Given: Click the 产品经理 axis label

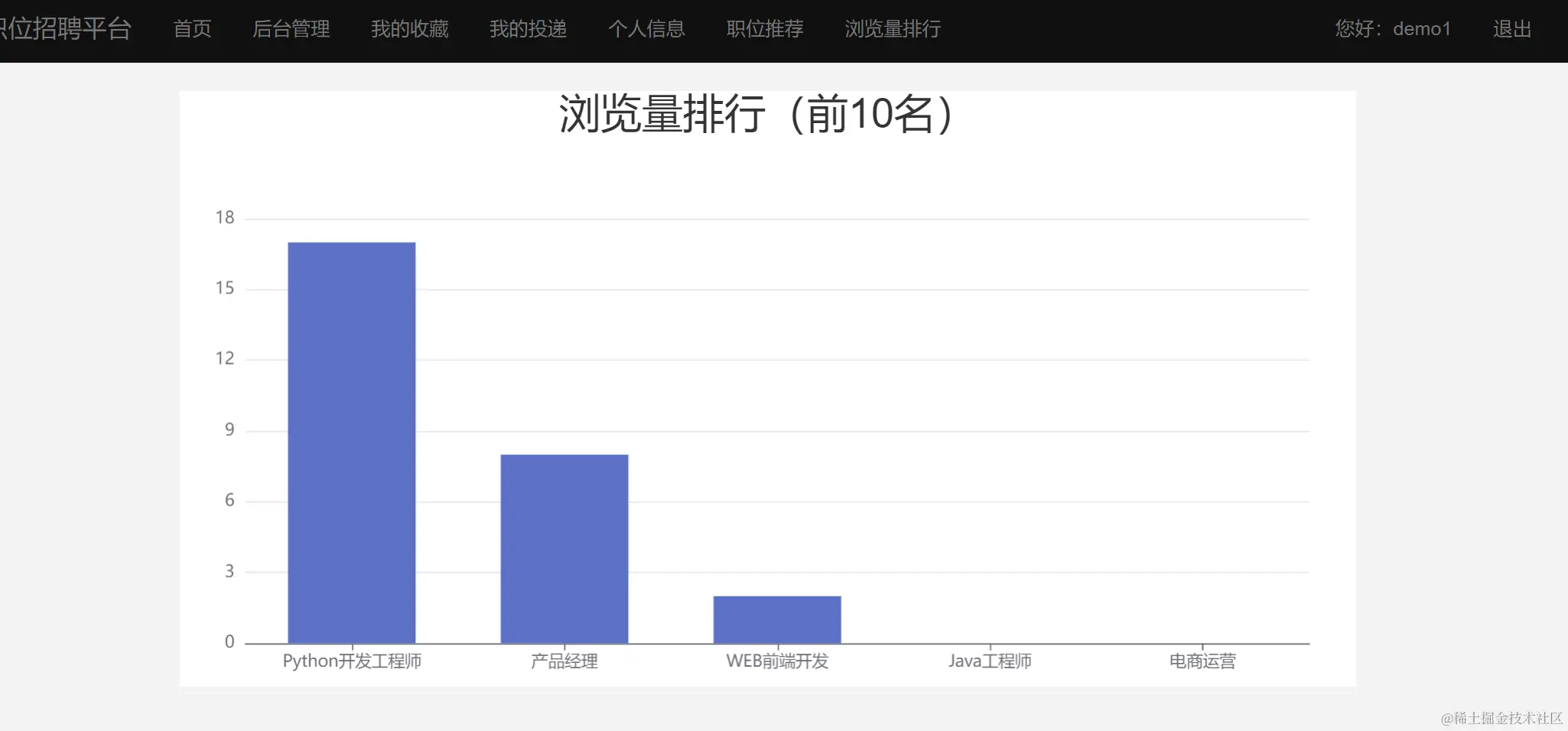Looking at the screenshot, I should pyautogui.click(x=564, y=661).
